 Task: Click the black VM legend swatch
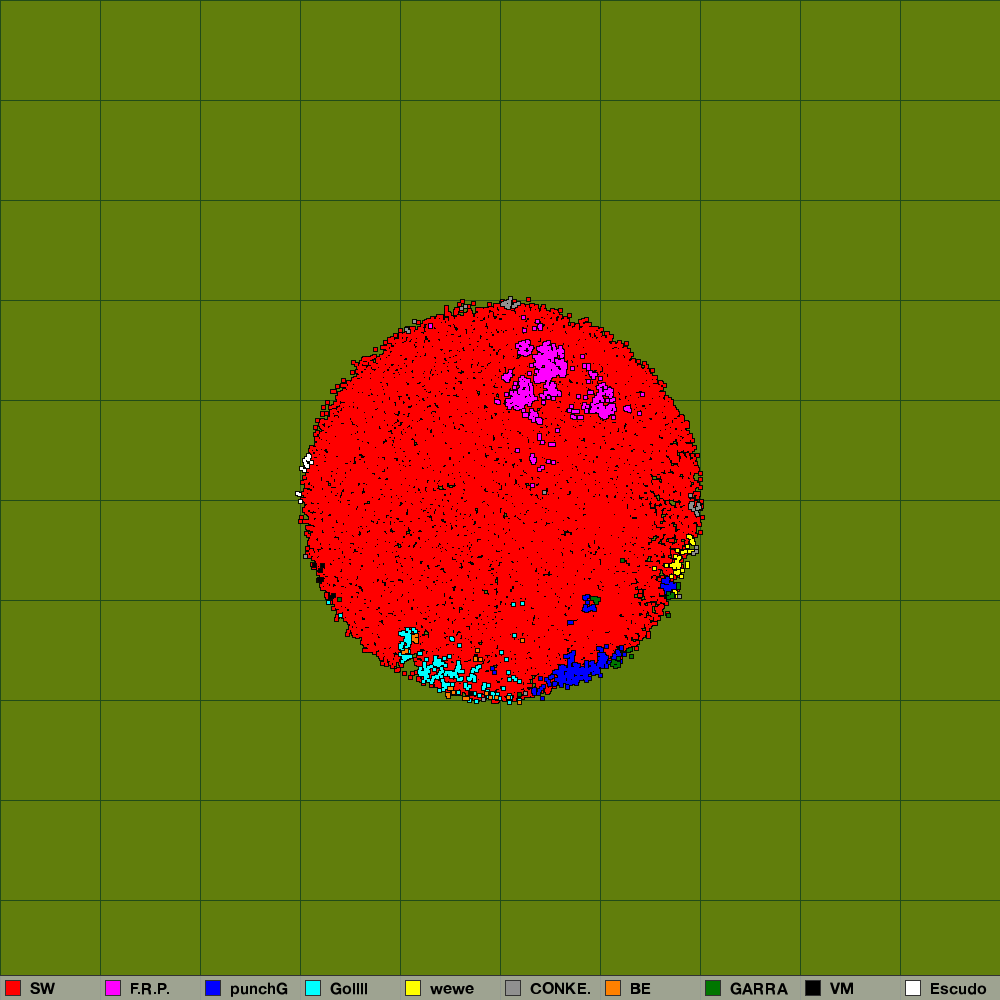click(813, 988)
